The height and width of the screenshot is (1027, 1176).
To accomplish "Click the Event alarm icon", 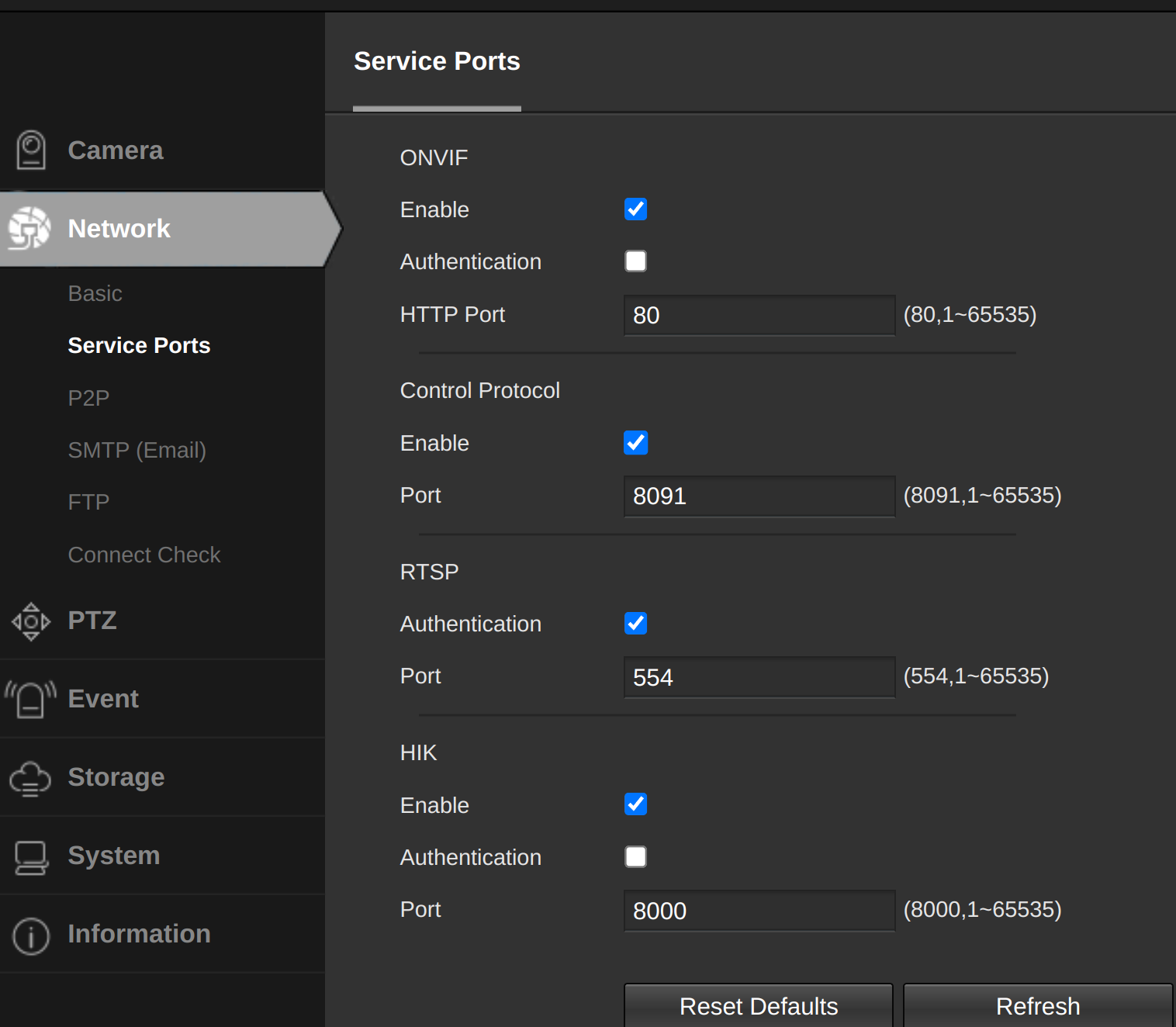I will (x=30, y=699).
